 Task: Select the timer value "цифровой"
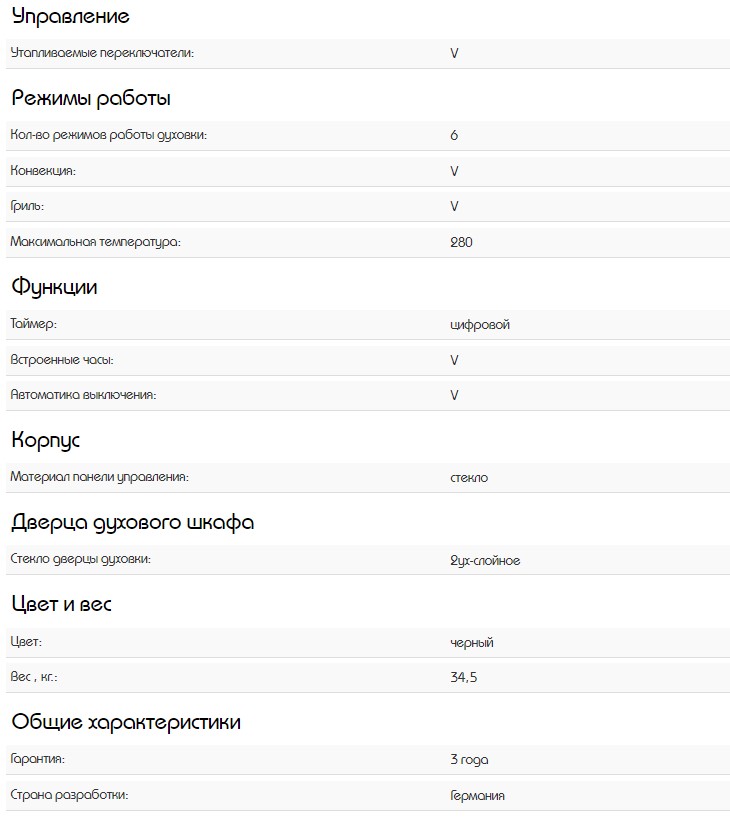tap(480, 324)
